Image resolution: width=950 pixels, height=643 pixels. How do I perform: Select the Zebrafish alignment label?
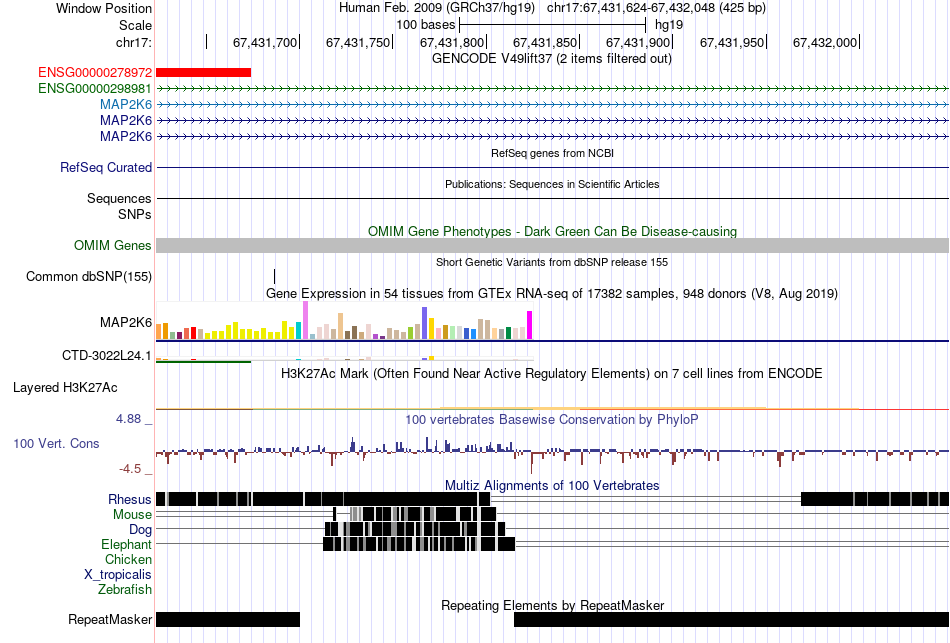(125, 589)
